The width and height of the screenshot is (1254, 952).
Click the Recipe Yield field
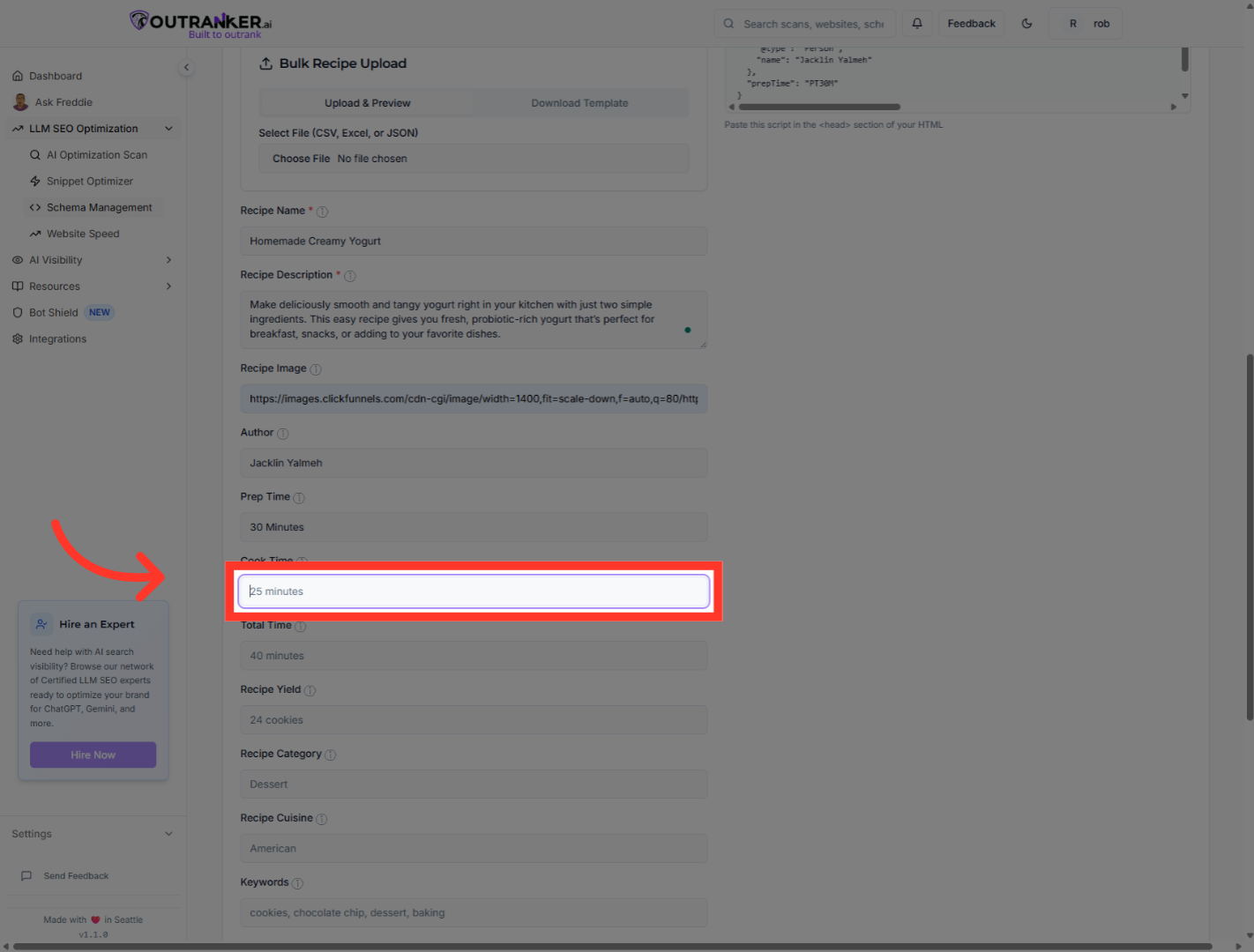pos(474,720)
